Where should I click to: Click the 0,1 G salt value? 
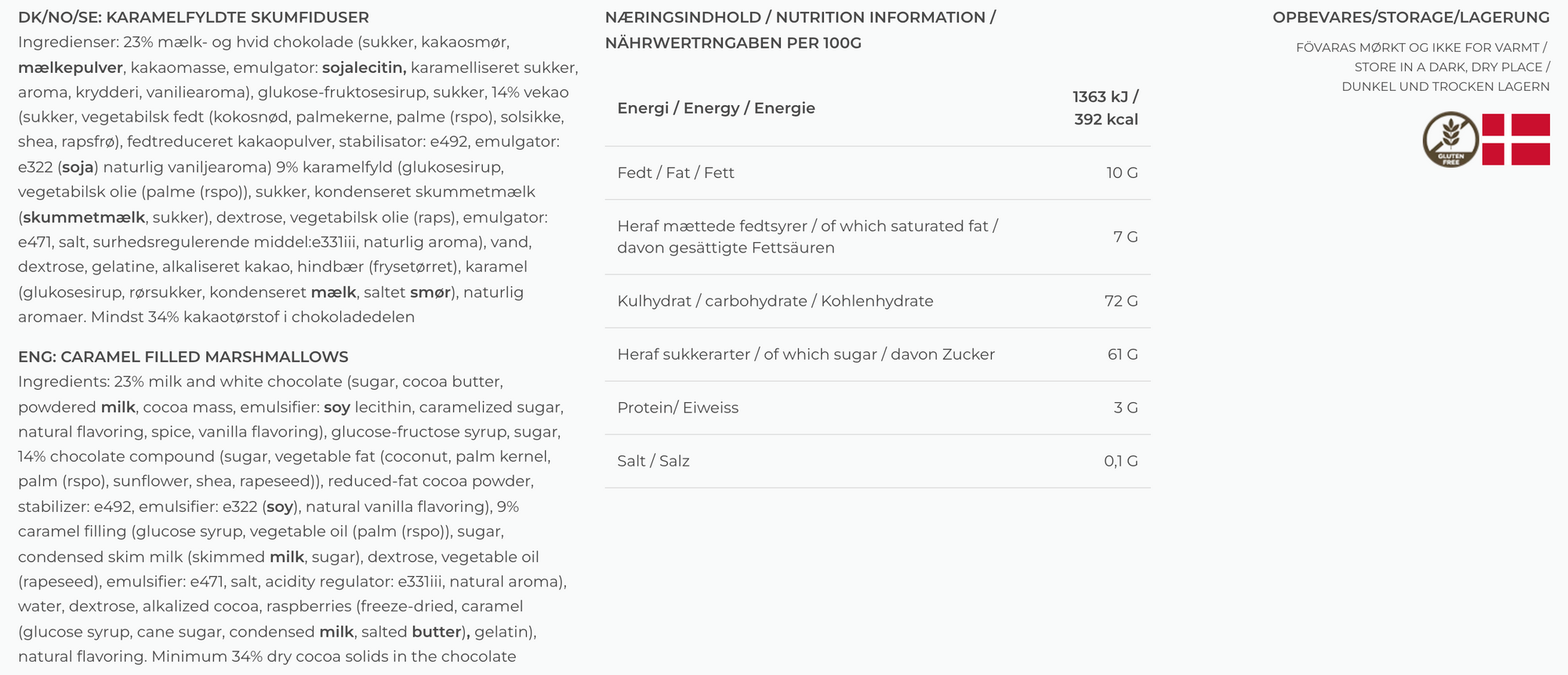pos(1120,461)
